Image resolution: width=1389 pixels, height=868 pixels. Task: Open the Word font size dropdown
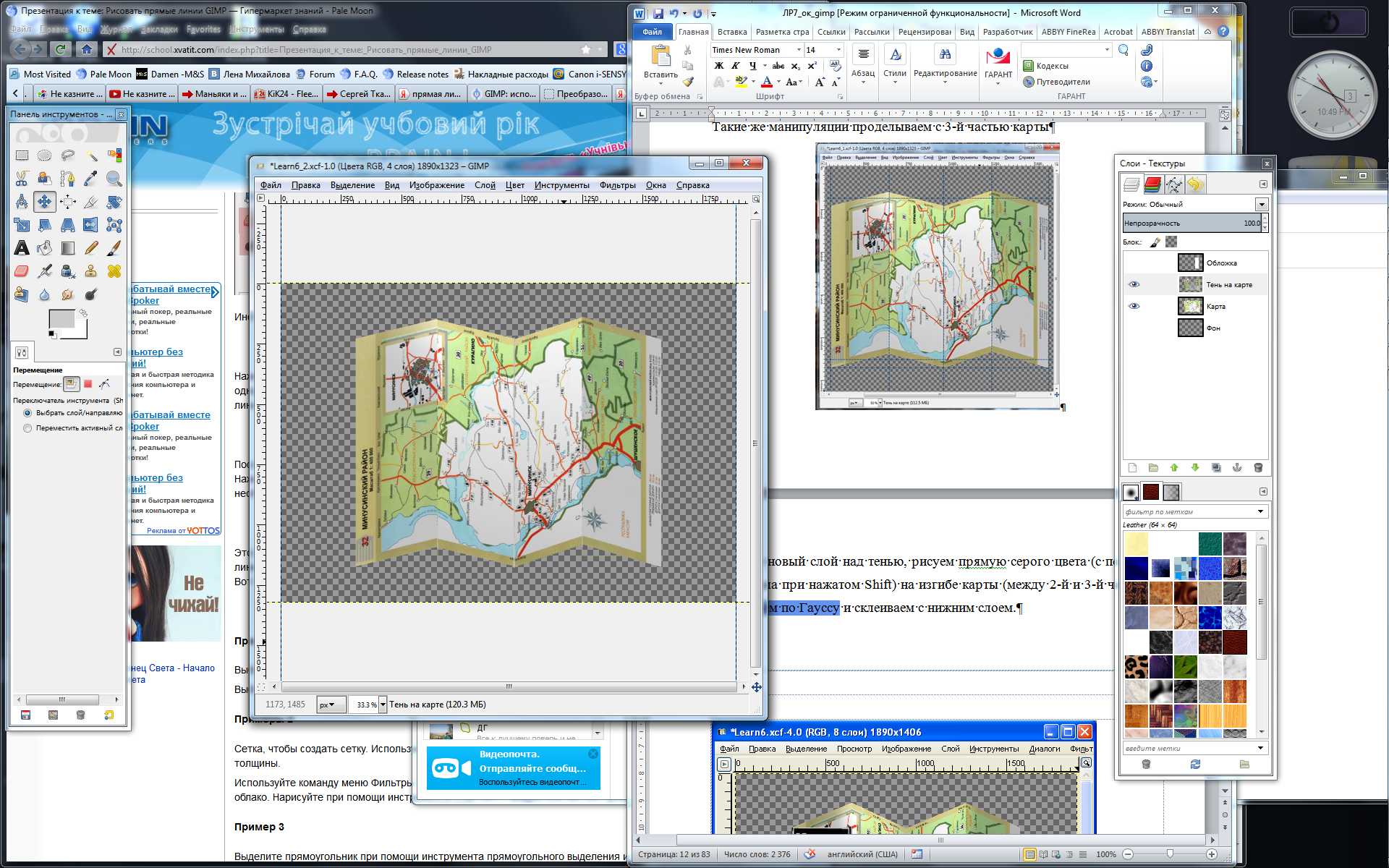(838, 50)
